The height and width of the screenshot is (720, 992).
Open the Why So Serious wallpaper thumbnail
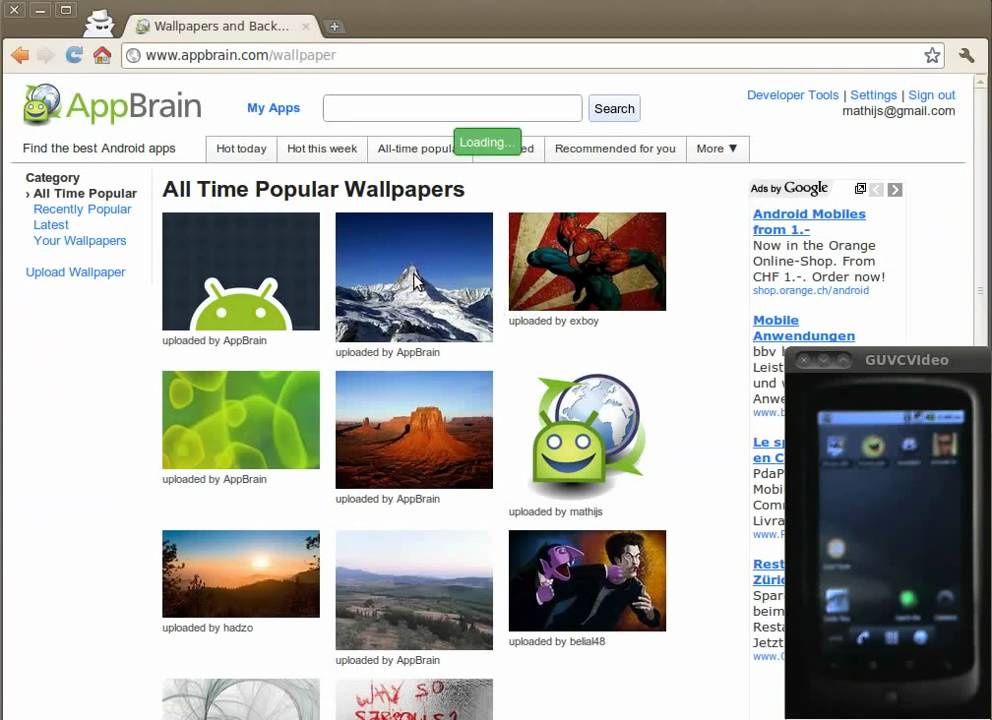(x=414, y=699)
